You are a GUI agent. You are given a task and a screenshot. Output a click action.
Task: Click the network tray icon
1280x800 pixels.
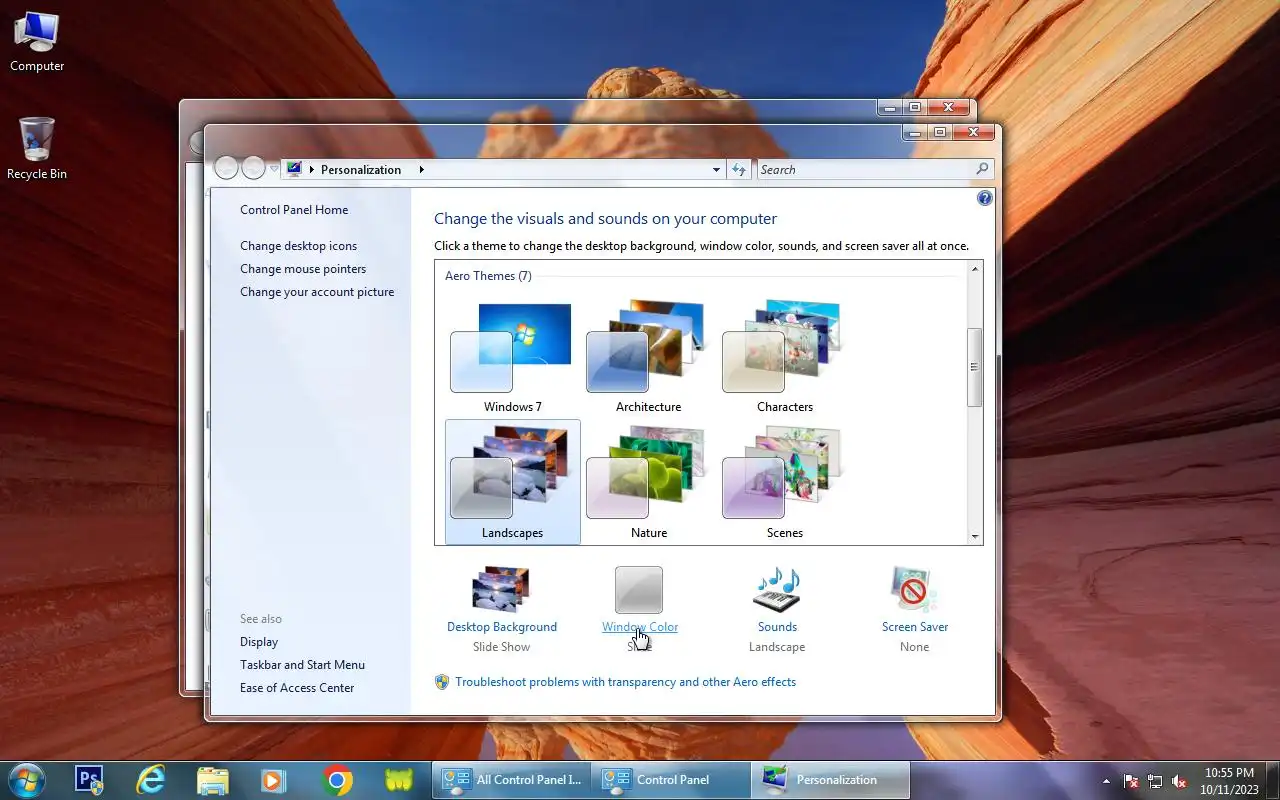pos(1155,781)
